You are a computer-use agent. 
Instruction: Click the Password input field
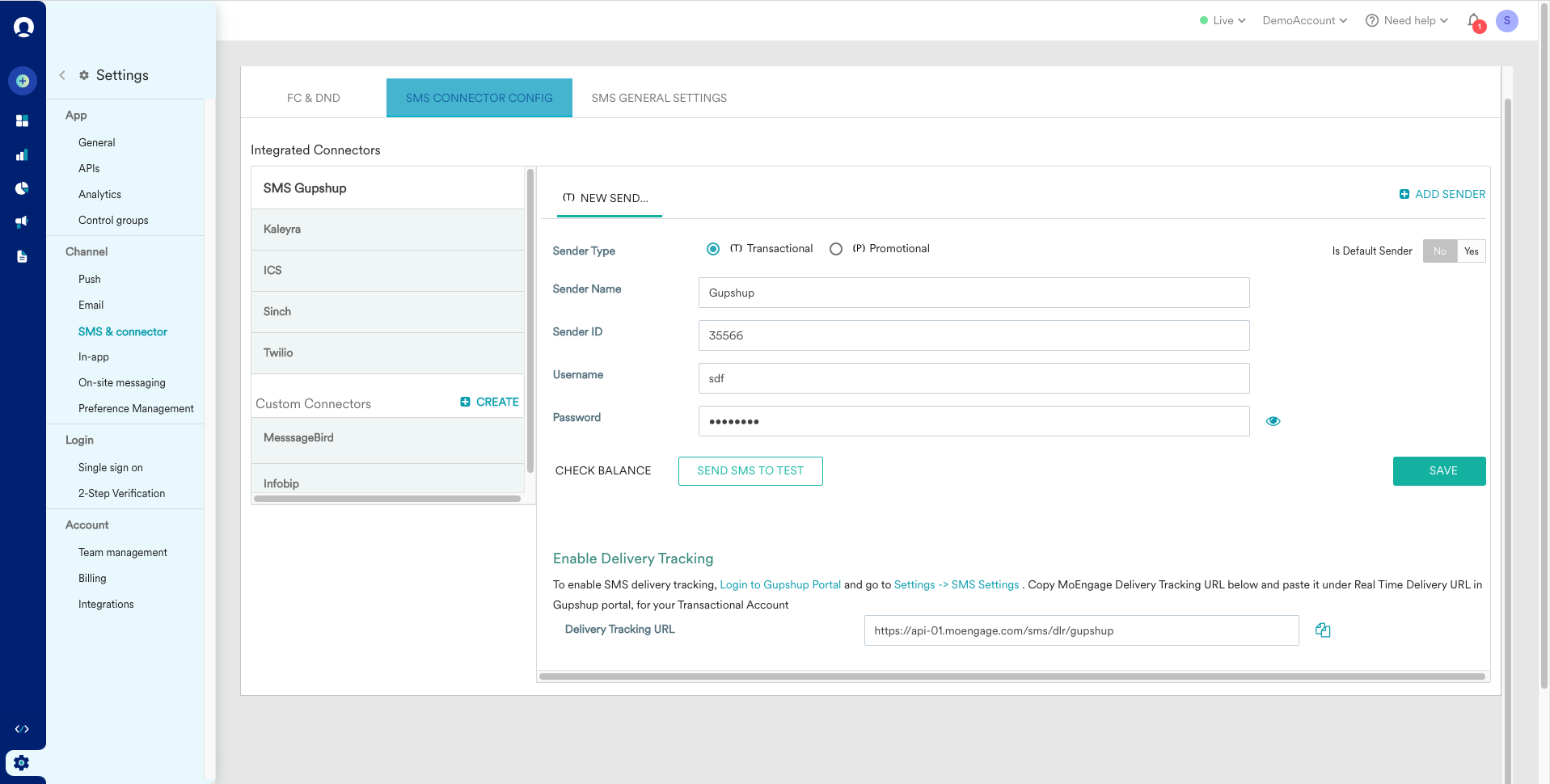(974, 421)
